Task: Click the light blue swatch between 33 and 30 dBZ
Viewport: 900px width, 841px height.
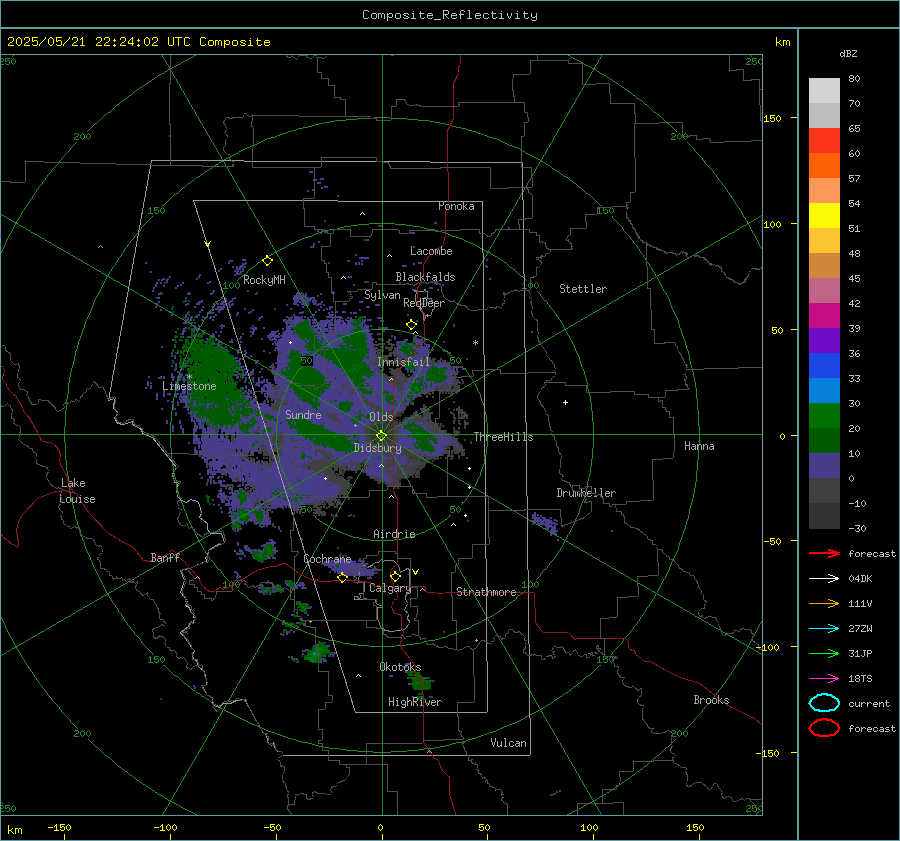Action: tap(824, 390)
